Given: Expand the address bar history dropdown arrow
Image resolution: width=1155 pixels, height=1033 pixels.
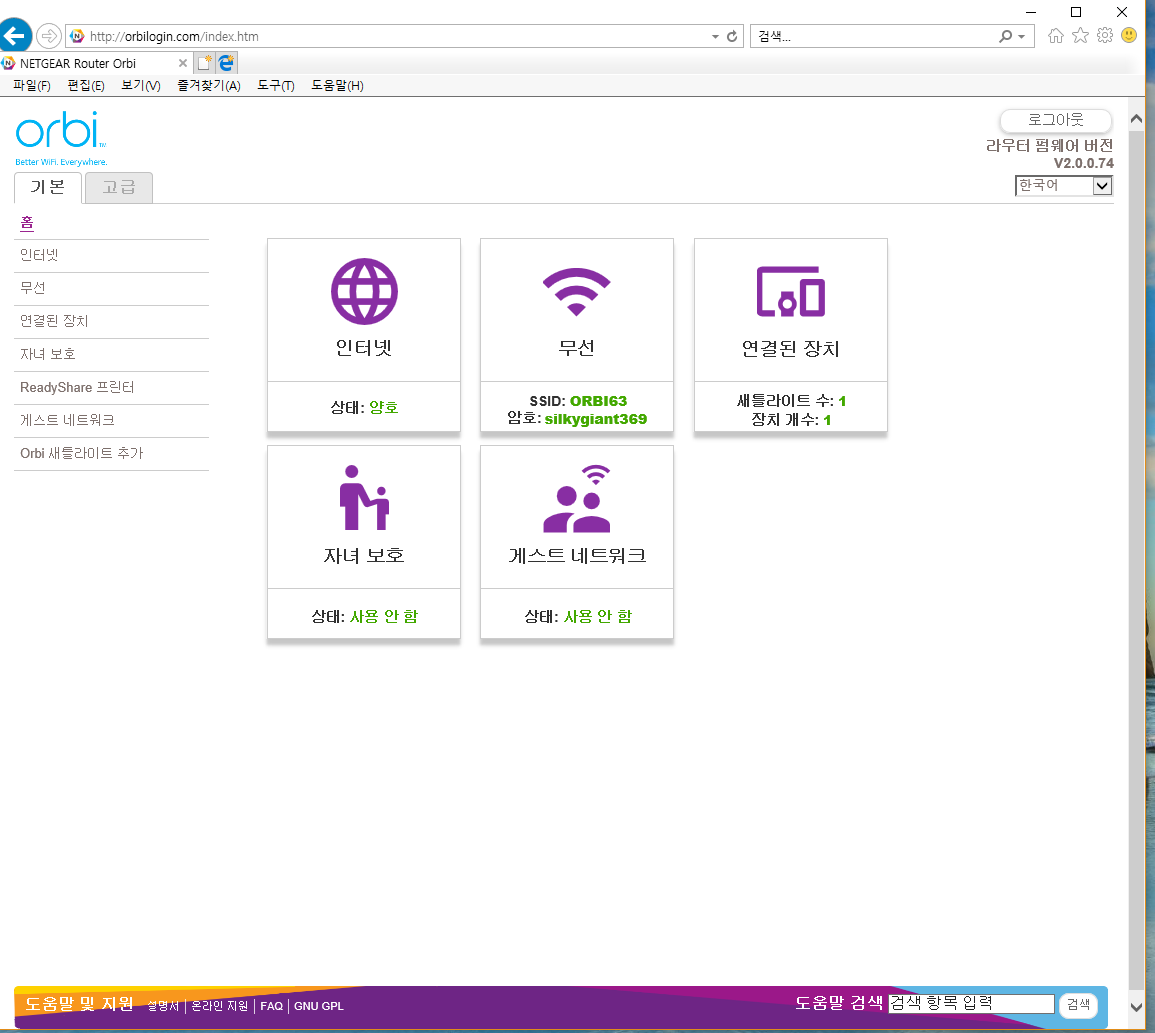Looking at the screenshot, I should click(x=715, y=36).
